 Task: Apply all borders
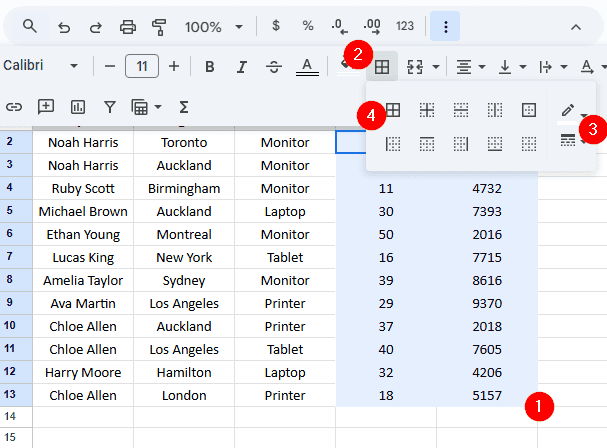393,110
